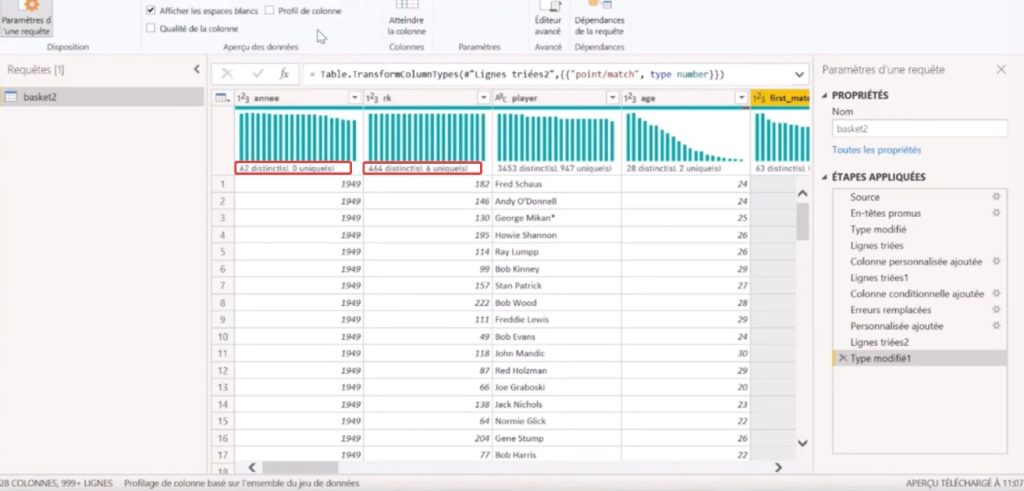Select cell 'Joe Graboski'

click(x=556, y=387)
